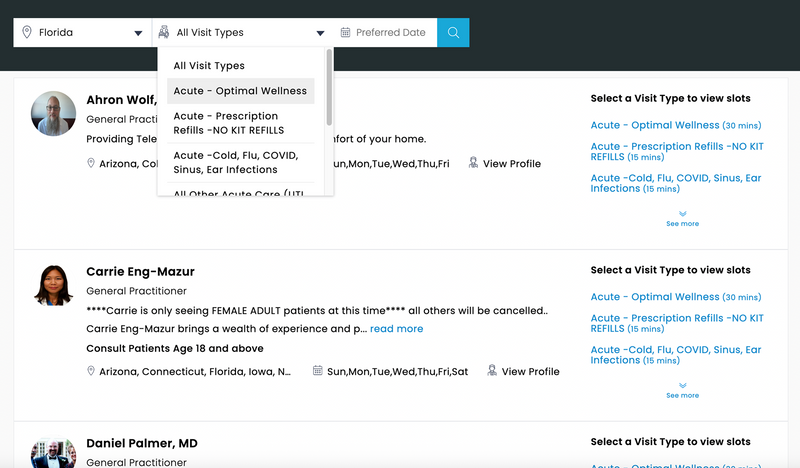This screenshot has height=468, width=800.
Task: Select All Visit Types option in list
Action: pos(209,66)
